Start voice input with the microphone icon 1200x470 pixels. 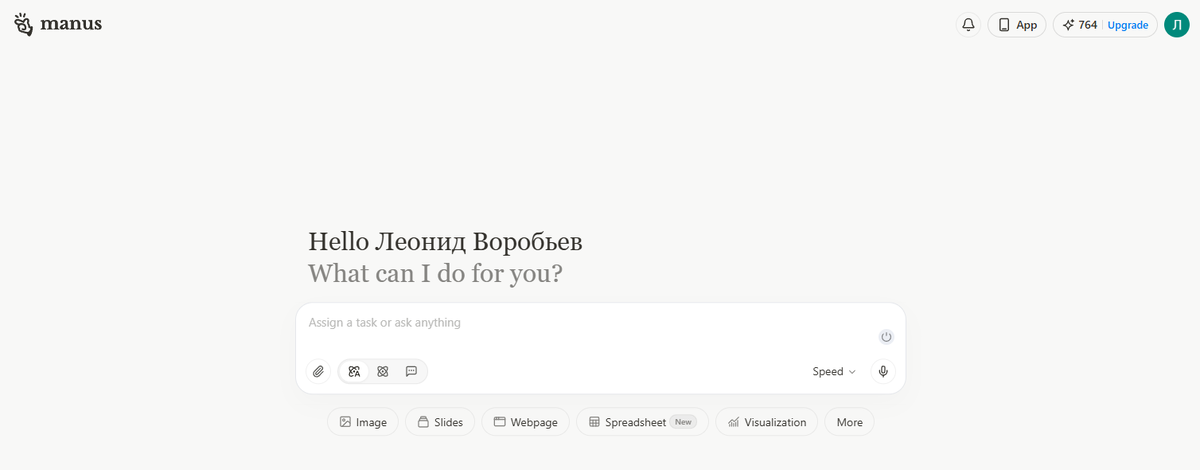[x=883, y=372]
